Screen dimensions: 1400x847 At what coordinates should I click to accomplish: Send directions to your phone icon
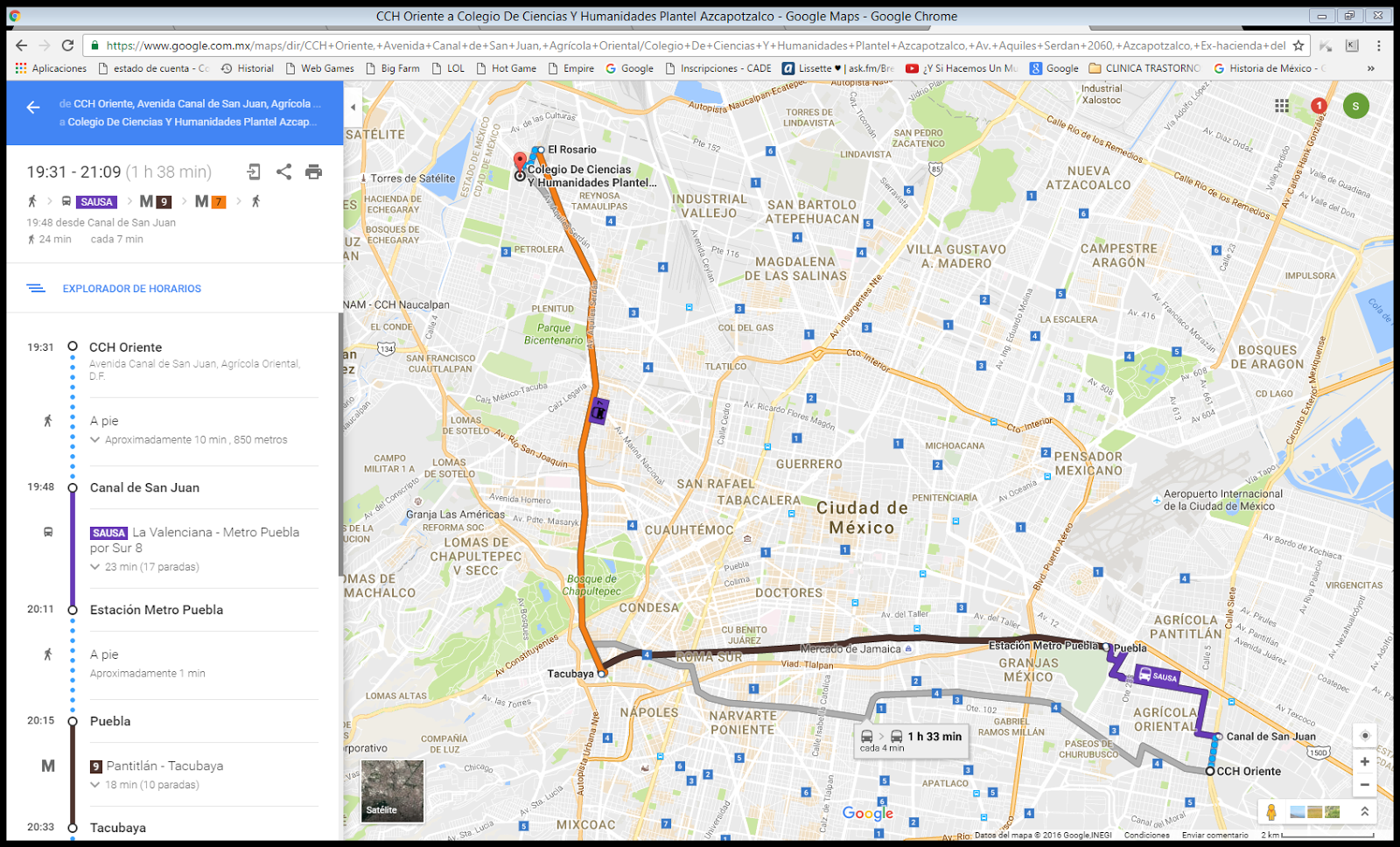click(x=255, y=172)
